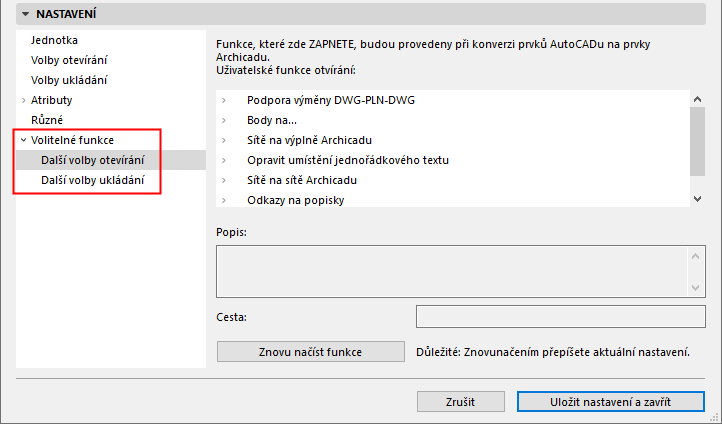Collapse the Volitelné funkce tree node
Viewport: 722px width, 424px height.
pos(23,141)
